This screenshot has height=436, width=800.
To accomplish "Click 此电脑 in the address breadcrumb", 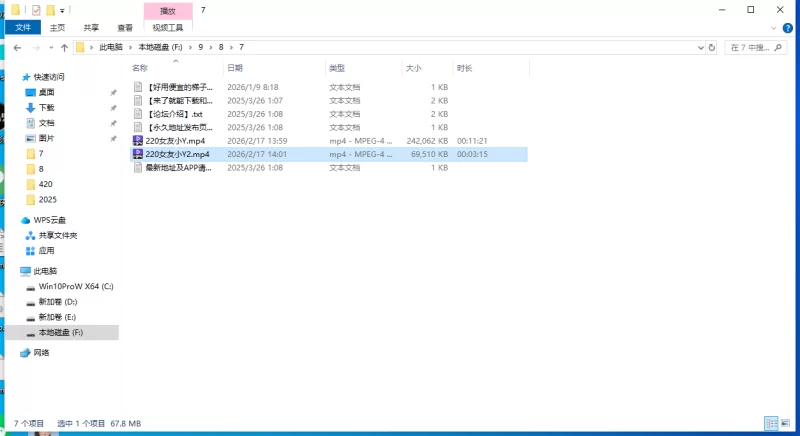I will coord(111,47).
